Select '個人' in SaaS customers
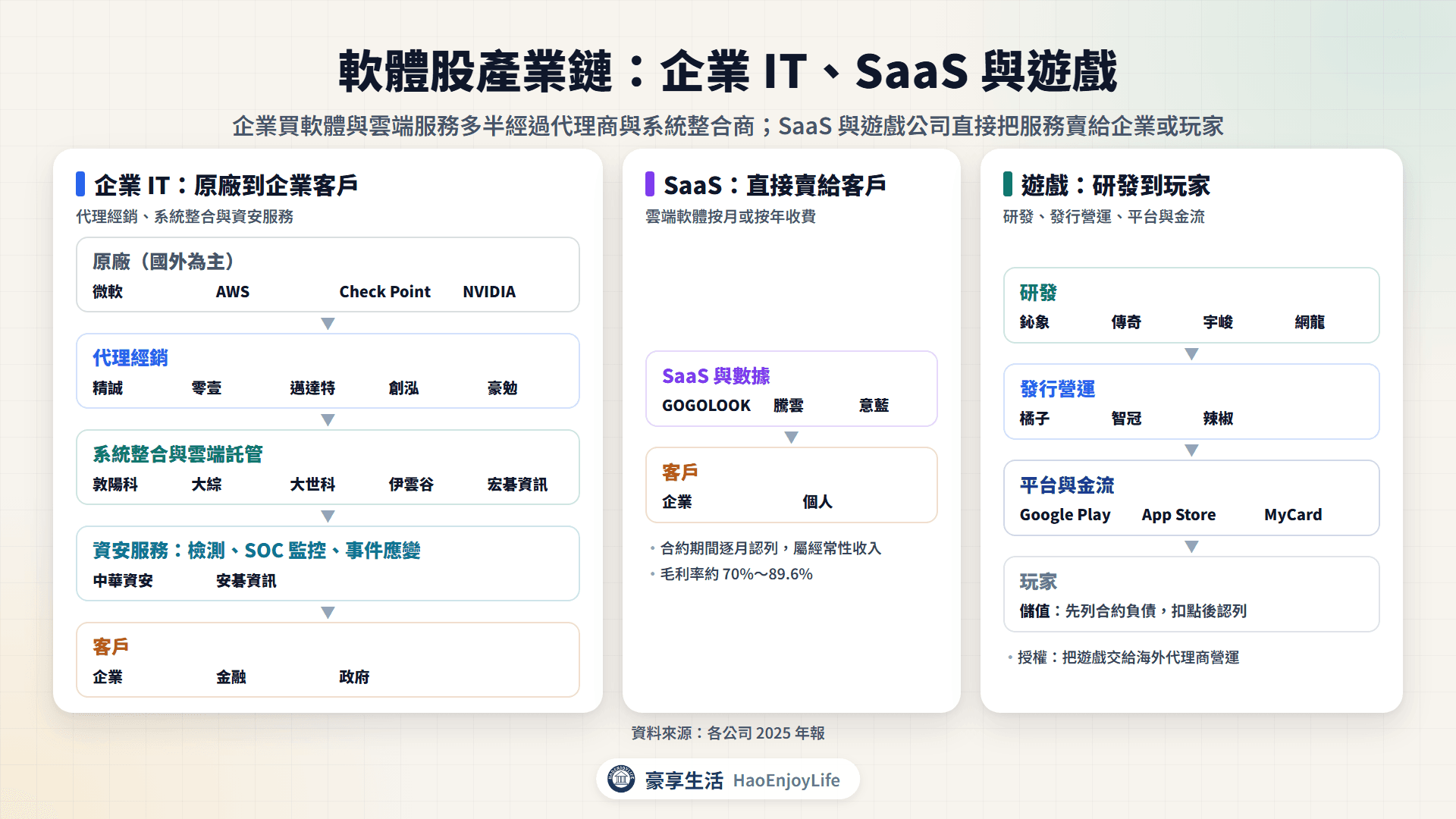This screenshot has height=819, width=1456. pyautogui.click(x=817, y=502)
